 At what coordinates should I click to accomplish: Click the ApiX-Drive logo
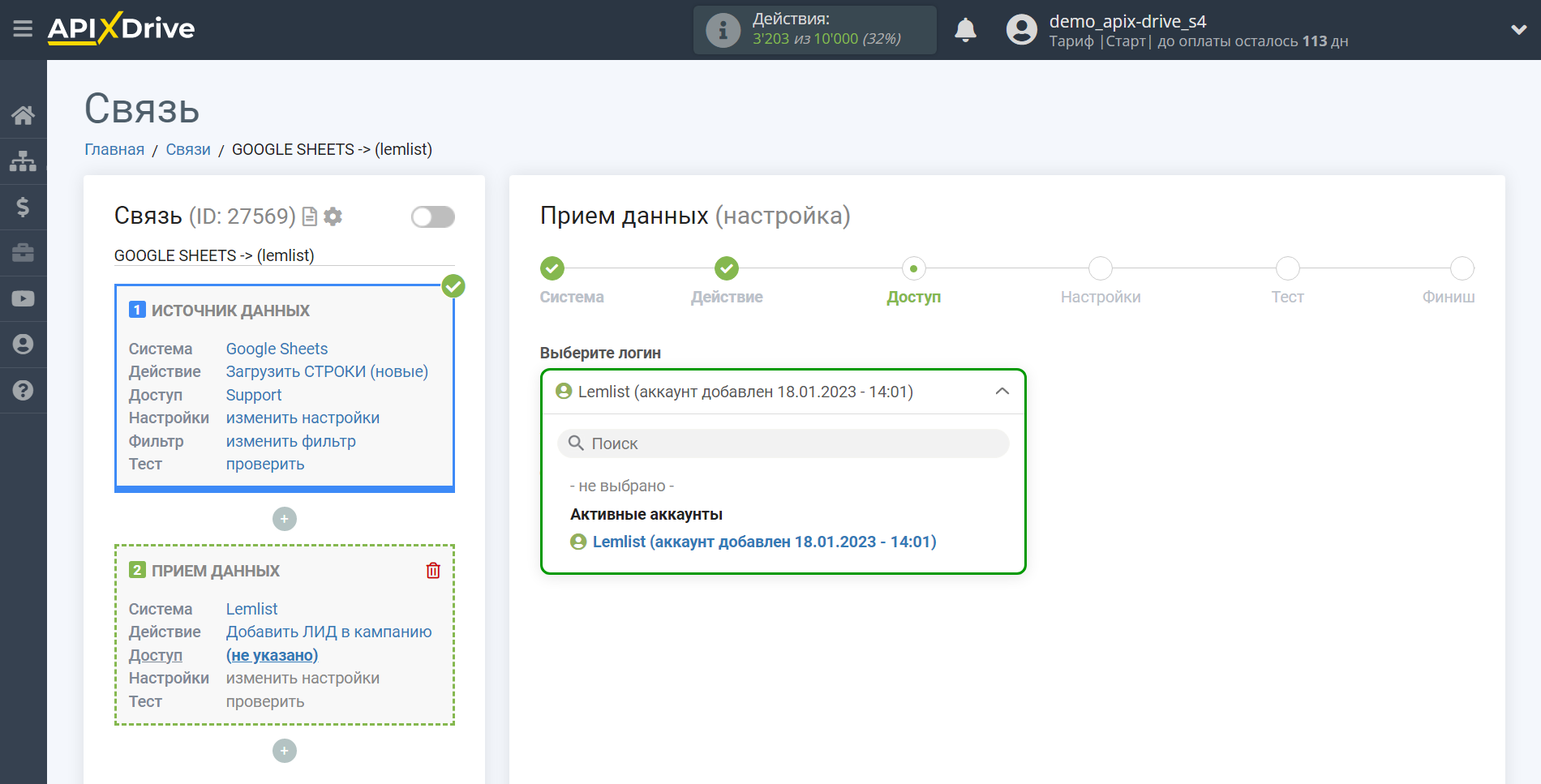tap(121, 28)
